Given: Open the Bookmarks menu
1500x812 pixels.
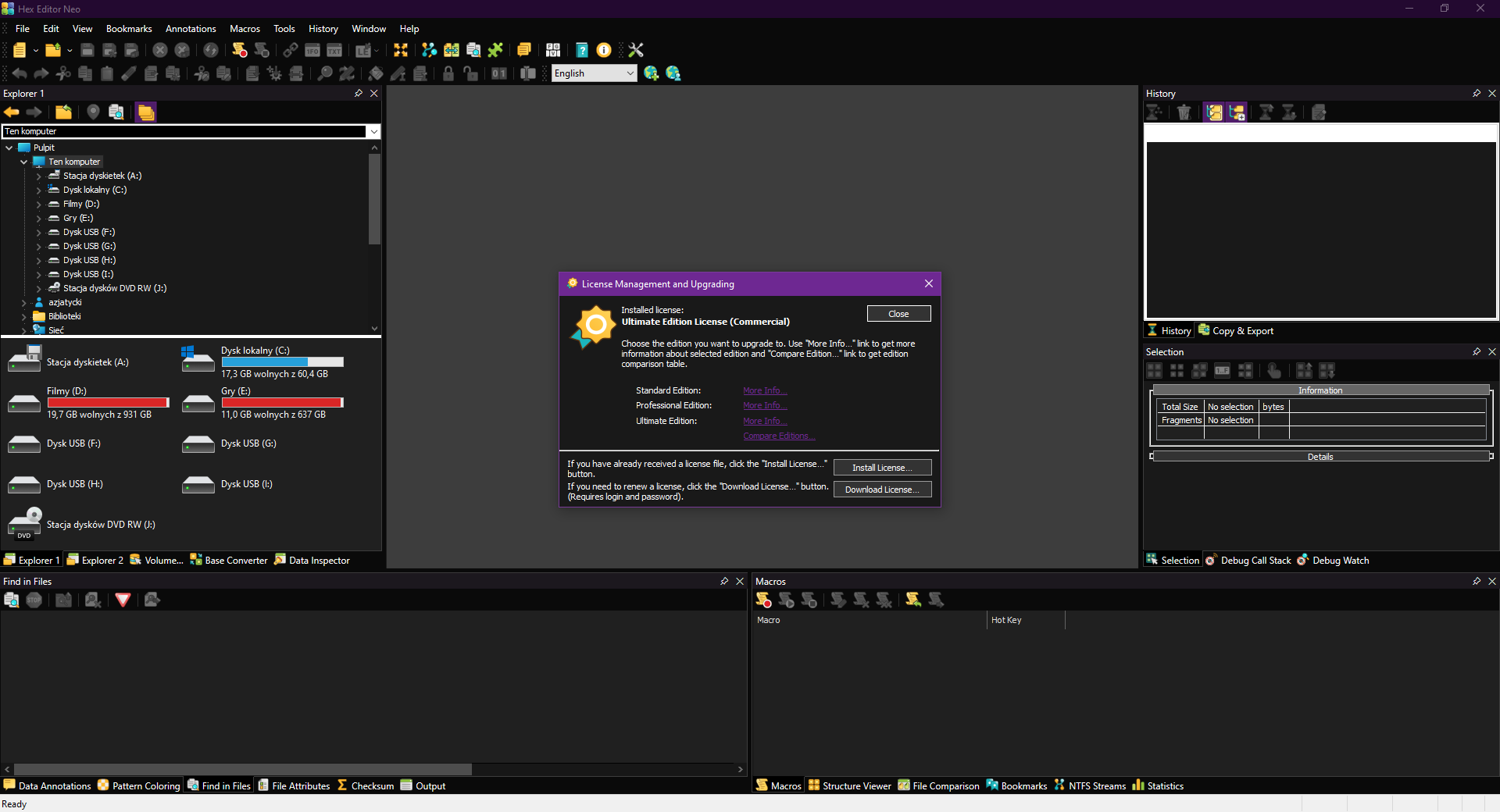Looking at the screenshot, I should (x=129, y=29).
